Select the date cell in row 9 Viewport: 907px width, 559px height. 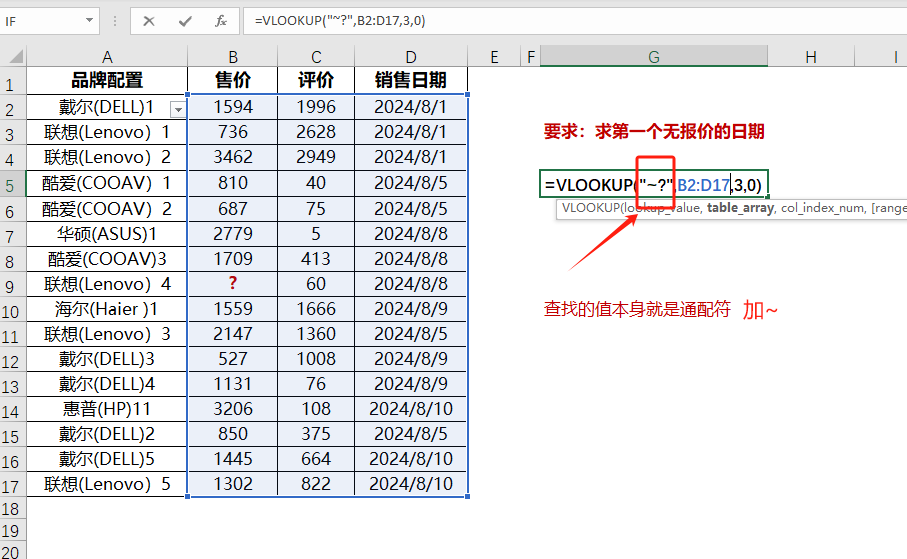(x=411, y=284)
